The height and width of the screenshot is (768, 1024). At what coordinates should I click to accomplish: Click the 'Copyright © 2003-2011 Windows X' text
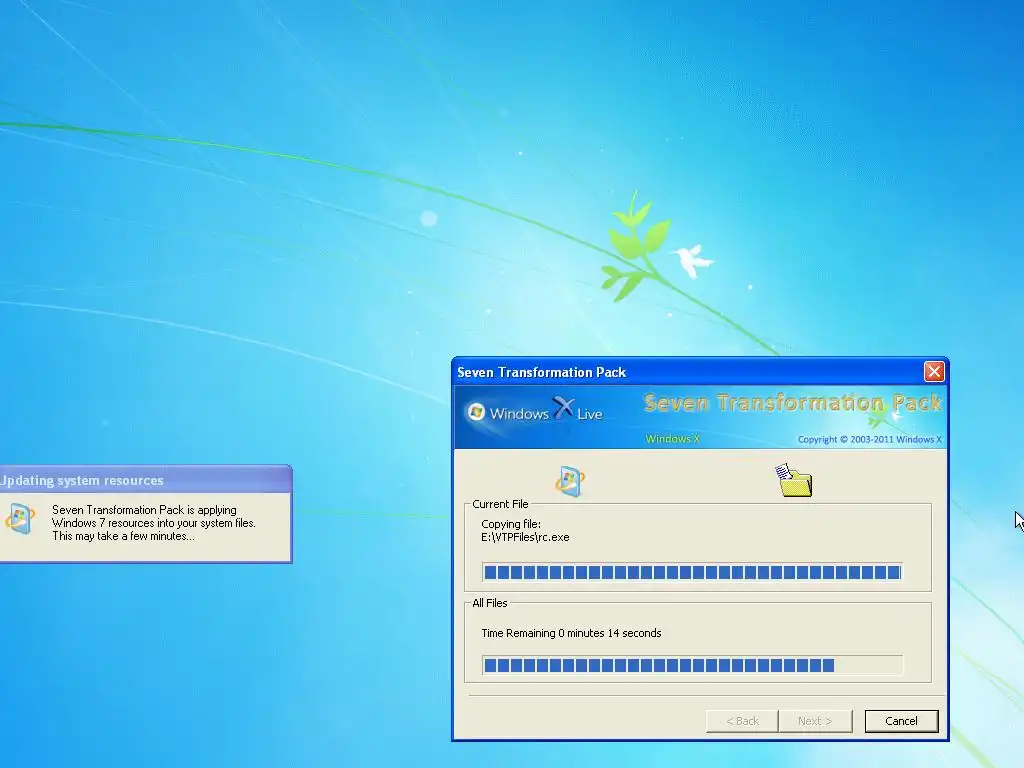(x=870, y=440)
